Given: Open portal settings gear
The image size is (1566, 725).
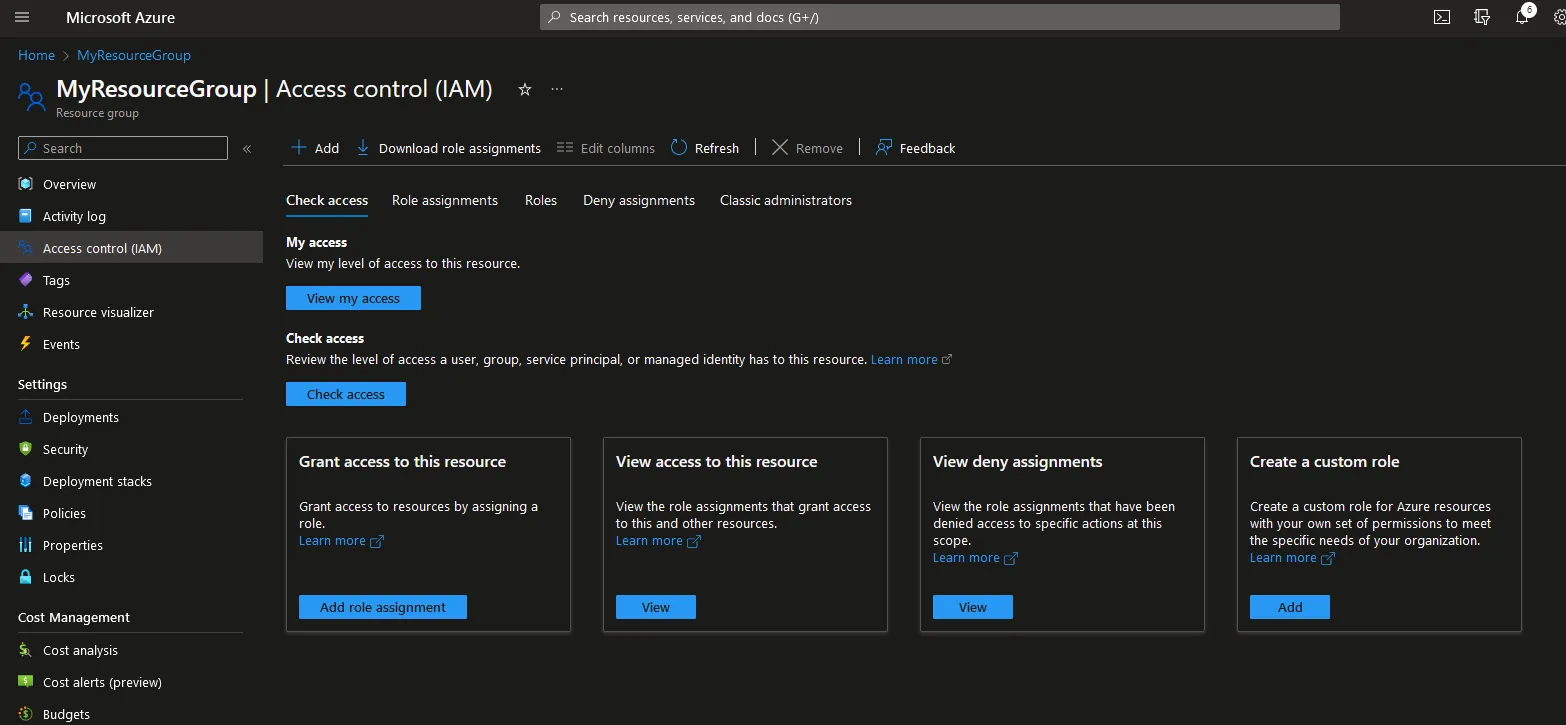Looking at the screenshot, I should pos(1560,17).
